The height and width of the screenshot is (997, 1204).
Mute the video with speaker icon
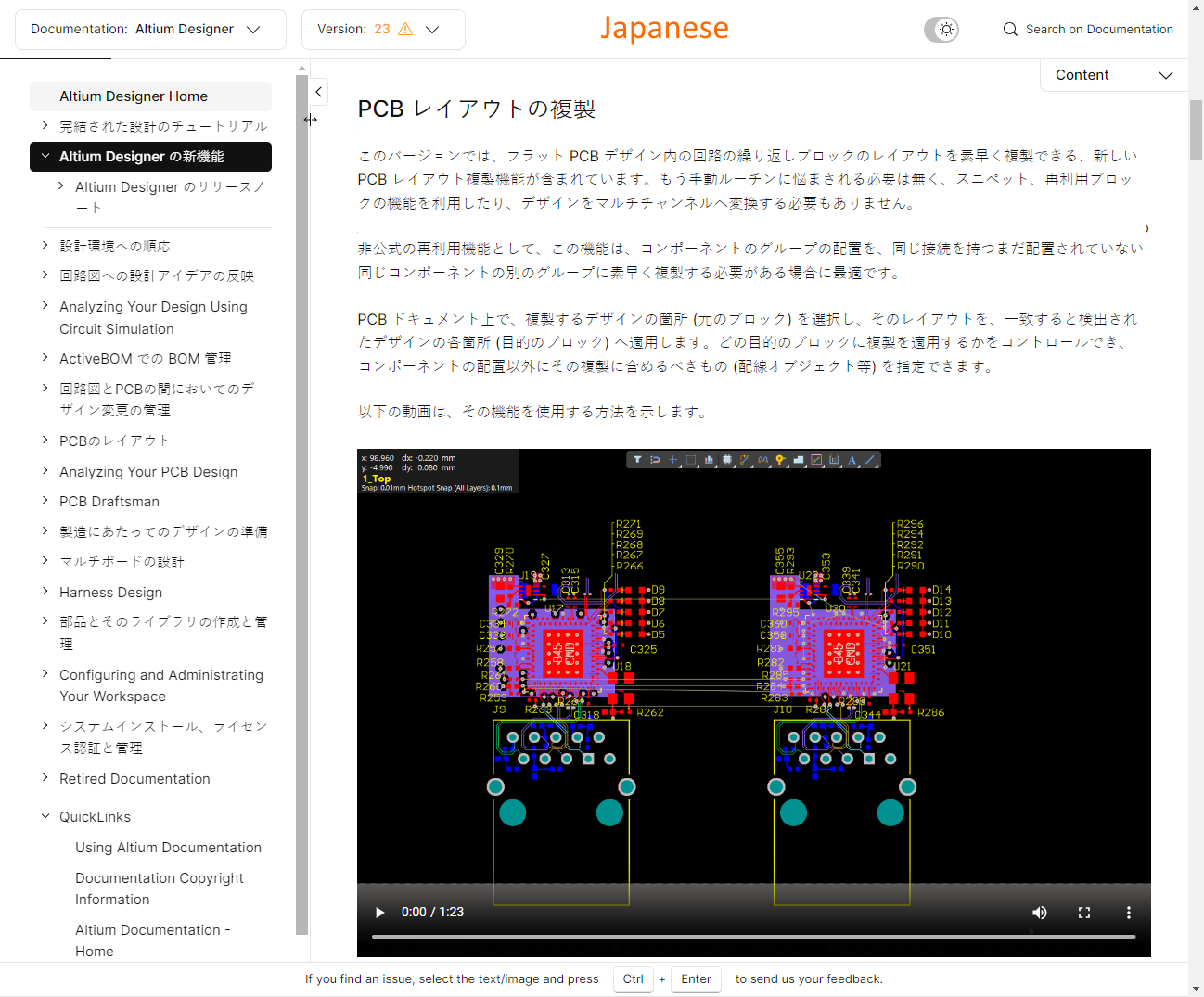pos(1040,913)
